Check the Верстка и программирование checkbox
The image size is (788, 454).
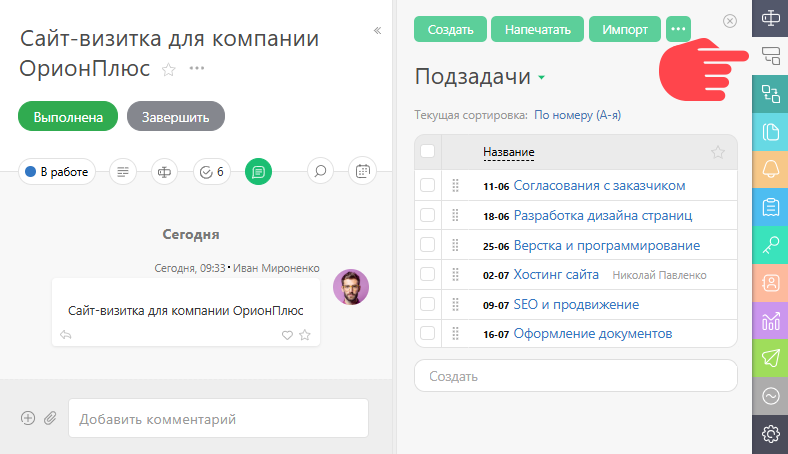pos(427,244)
